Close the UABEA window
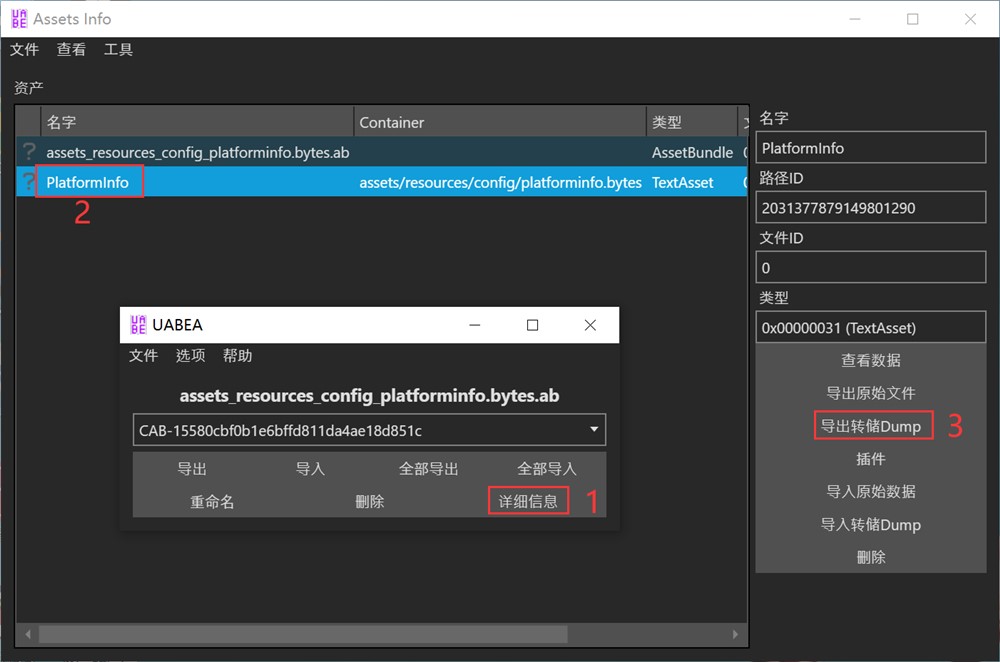1000x662 pixels. click(591, 325)
